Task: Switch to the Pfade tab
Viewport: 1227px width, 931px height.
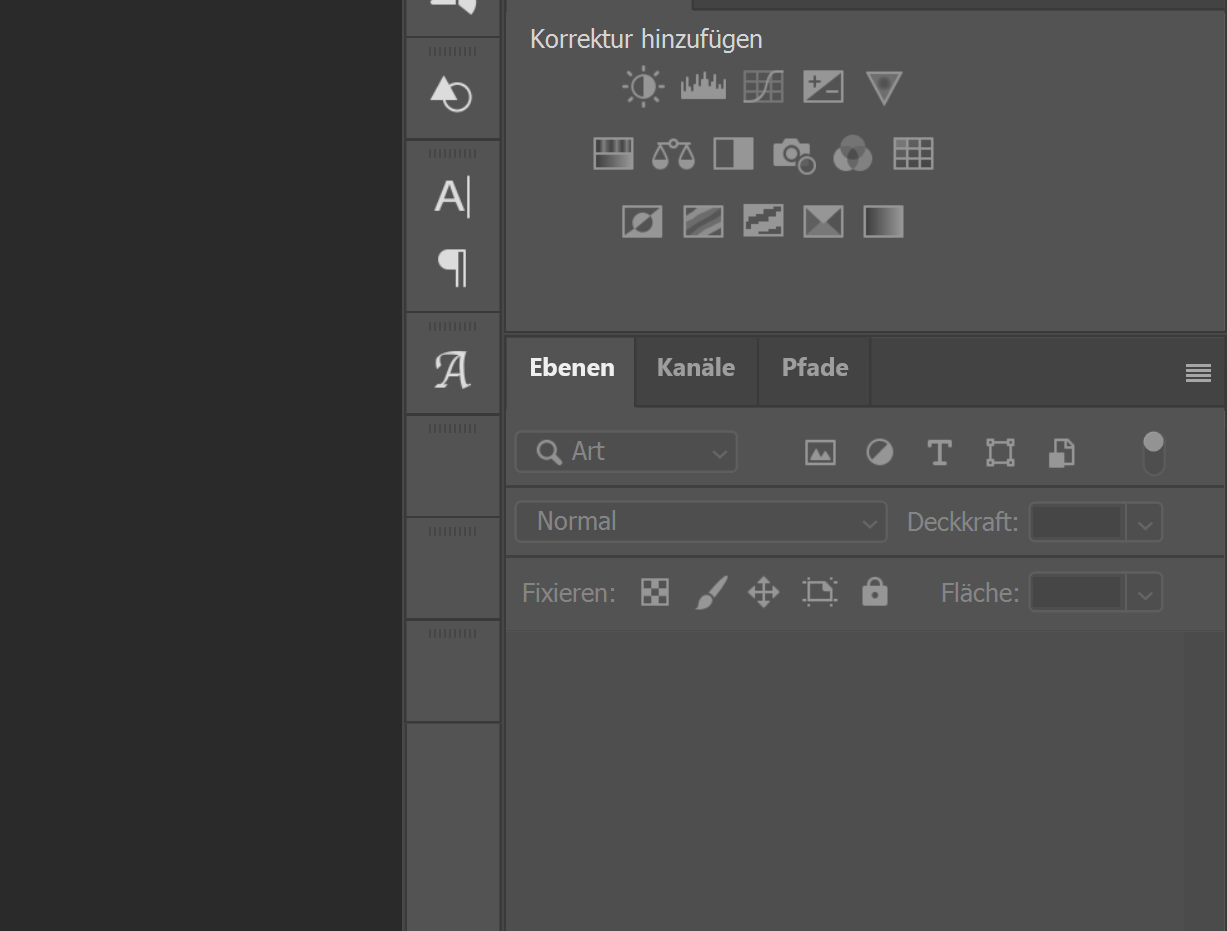Action: tap(814, 367)
